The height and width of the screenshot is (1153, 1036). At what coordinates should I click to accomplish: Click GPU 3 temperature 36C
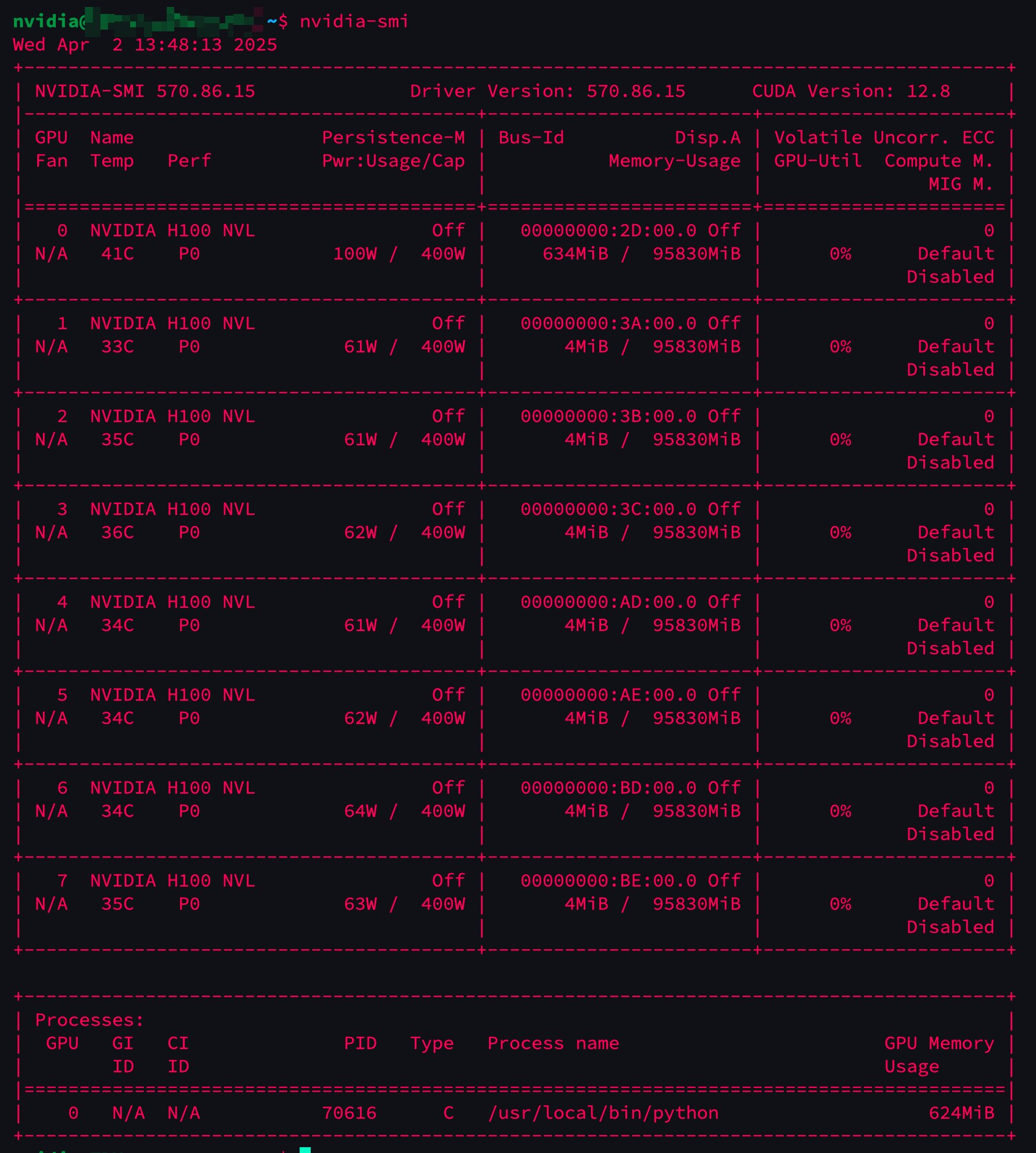(x=118, y=532)
